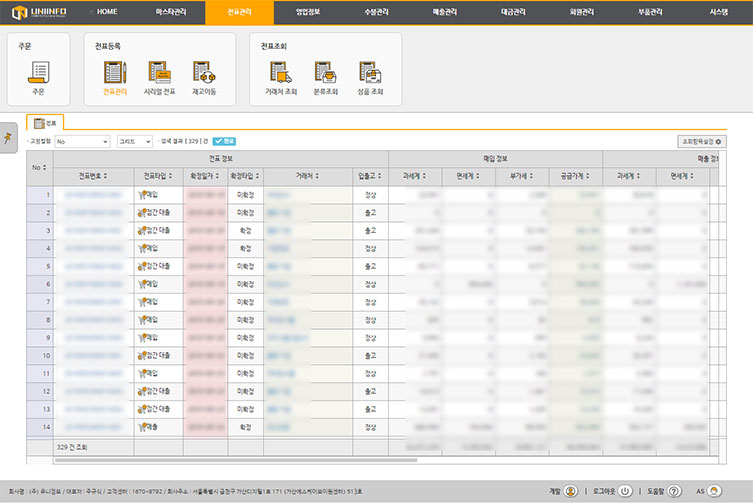Screen dimensions: 753x503
Task: Open the 상품 조회 icon
Action: pyautogui.click(x=369, y=73)
